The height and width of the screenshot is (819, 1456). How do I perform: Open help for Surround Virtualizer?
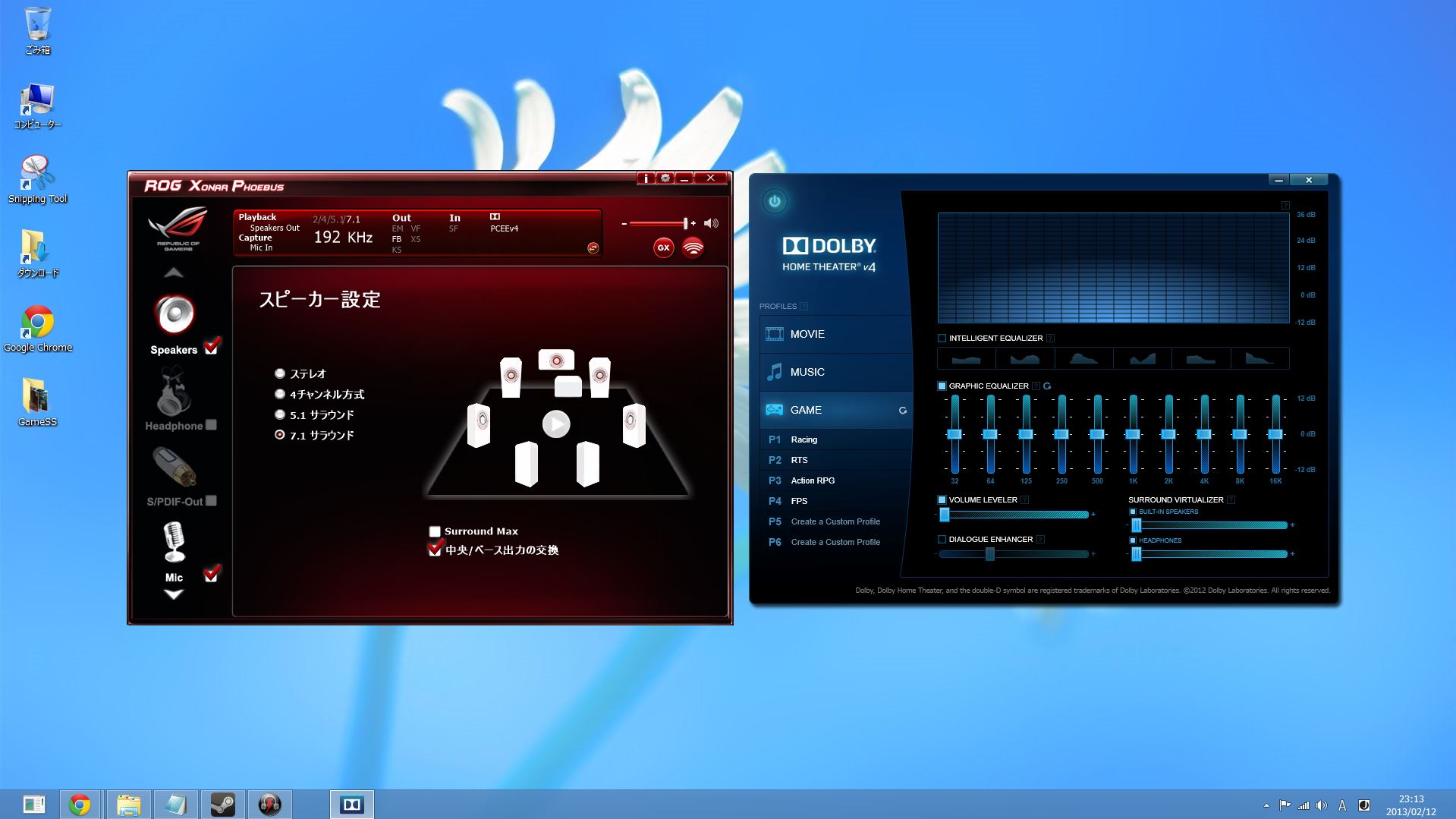coord(1231,499)
